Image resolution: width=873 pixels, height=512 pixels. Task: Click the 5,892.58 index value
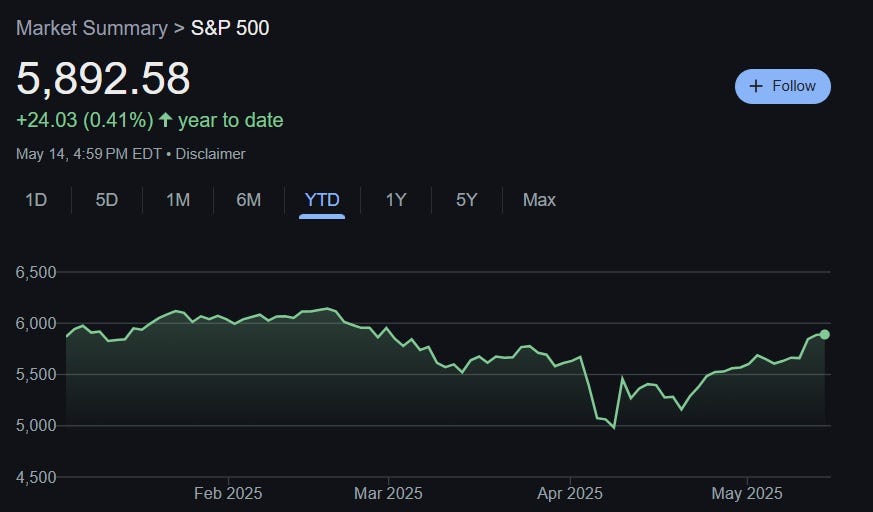104,78
